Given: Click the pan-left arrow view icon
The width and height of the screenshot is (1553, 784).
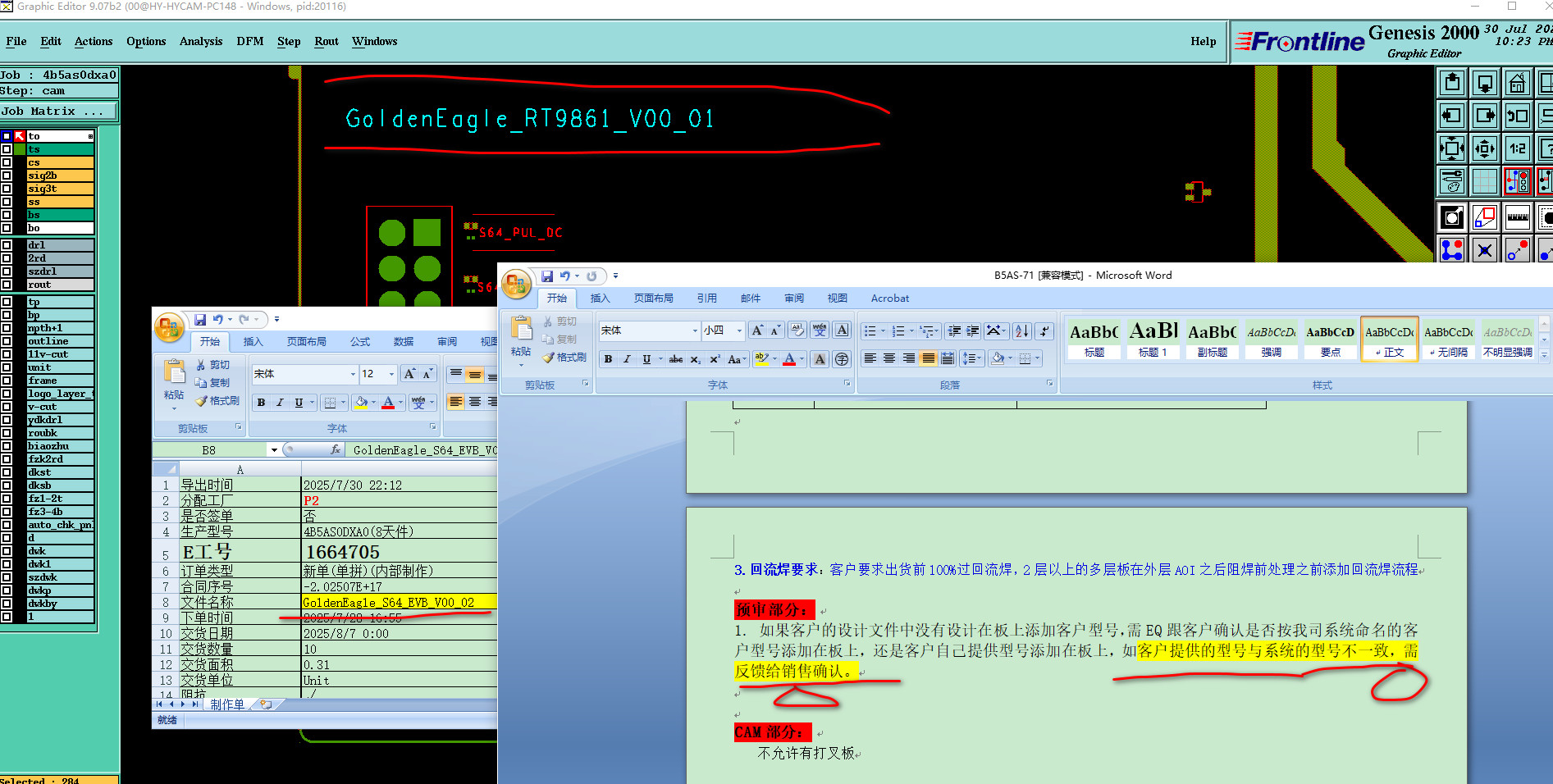Looking at the screenshot, I should tap(1452, 115).
